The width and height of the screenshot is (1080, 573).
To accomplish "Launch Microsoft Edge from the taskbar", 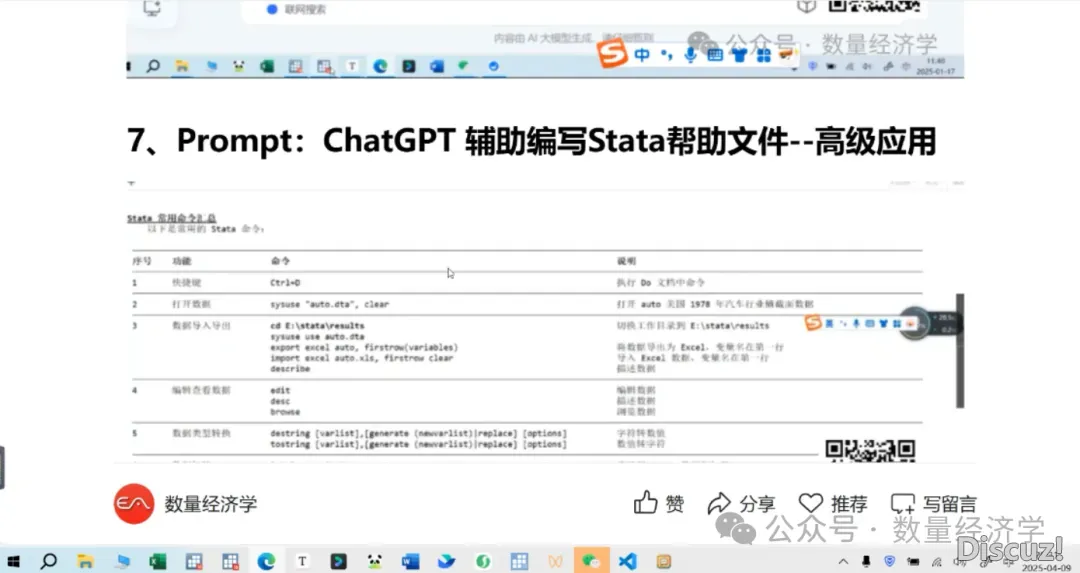I will [x=266, y=561].
